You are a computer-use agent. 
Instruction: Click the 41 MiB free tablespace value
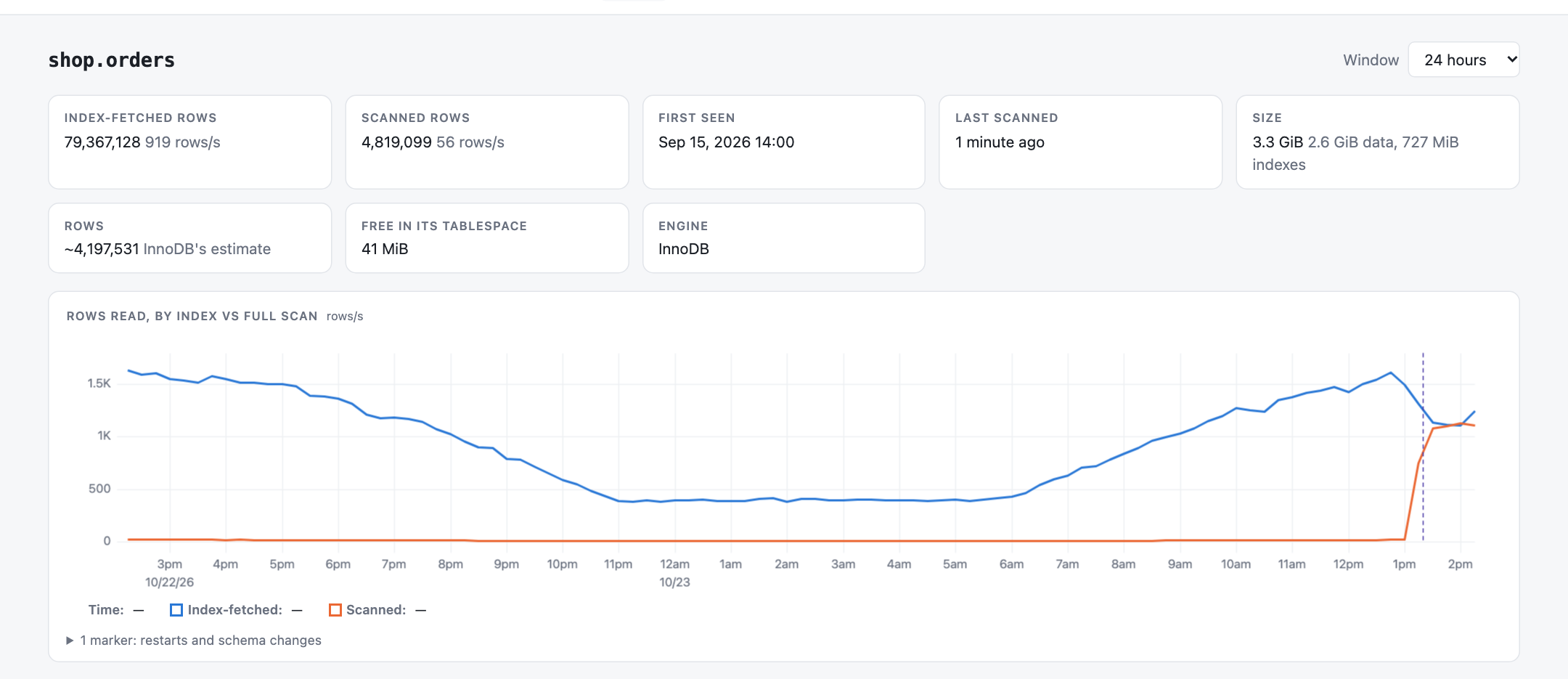point(385,249)
